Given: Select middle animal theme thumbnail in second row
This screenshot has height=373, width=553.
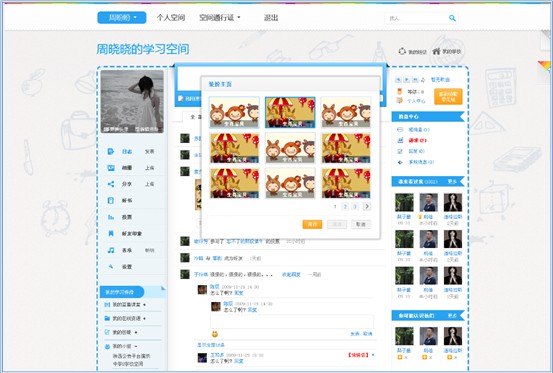Looking at the screenshot, I should click(290, 148).
